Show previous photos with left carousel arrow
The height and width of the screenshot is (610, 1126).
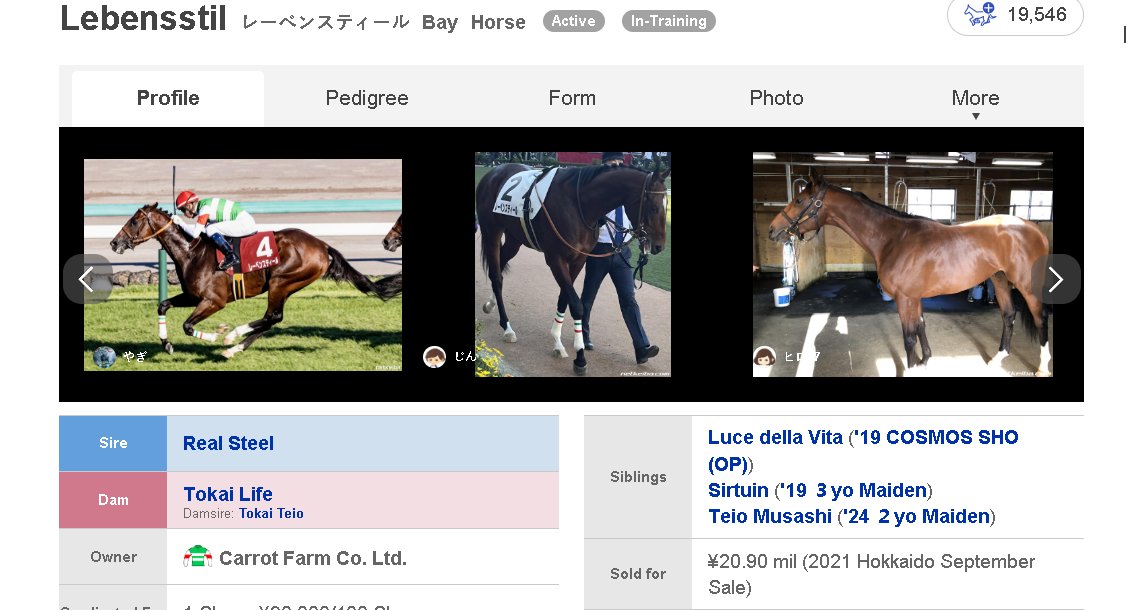87,279
